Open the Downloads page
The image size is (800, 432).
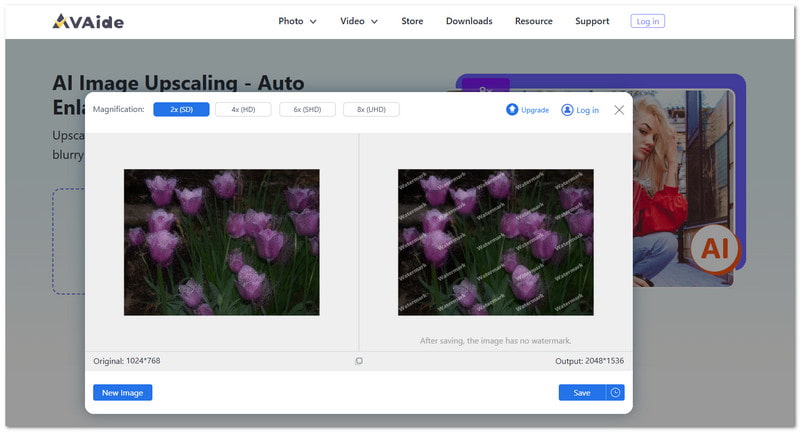coord(469,21)
